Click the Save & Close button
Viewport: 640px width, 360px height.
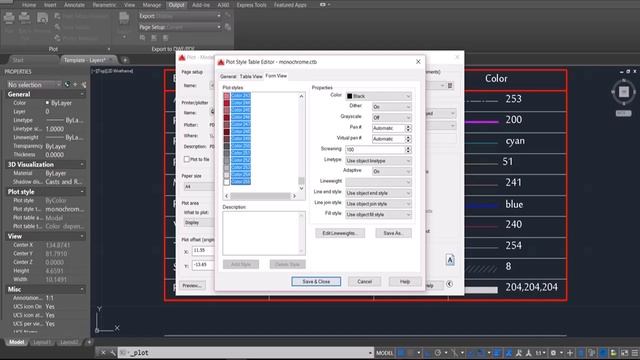click(x=316, y=282)
